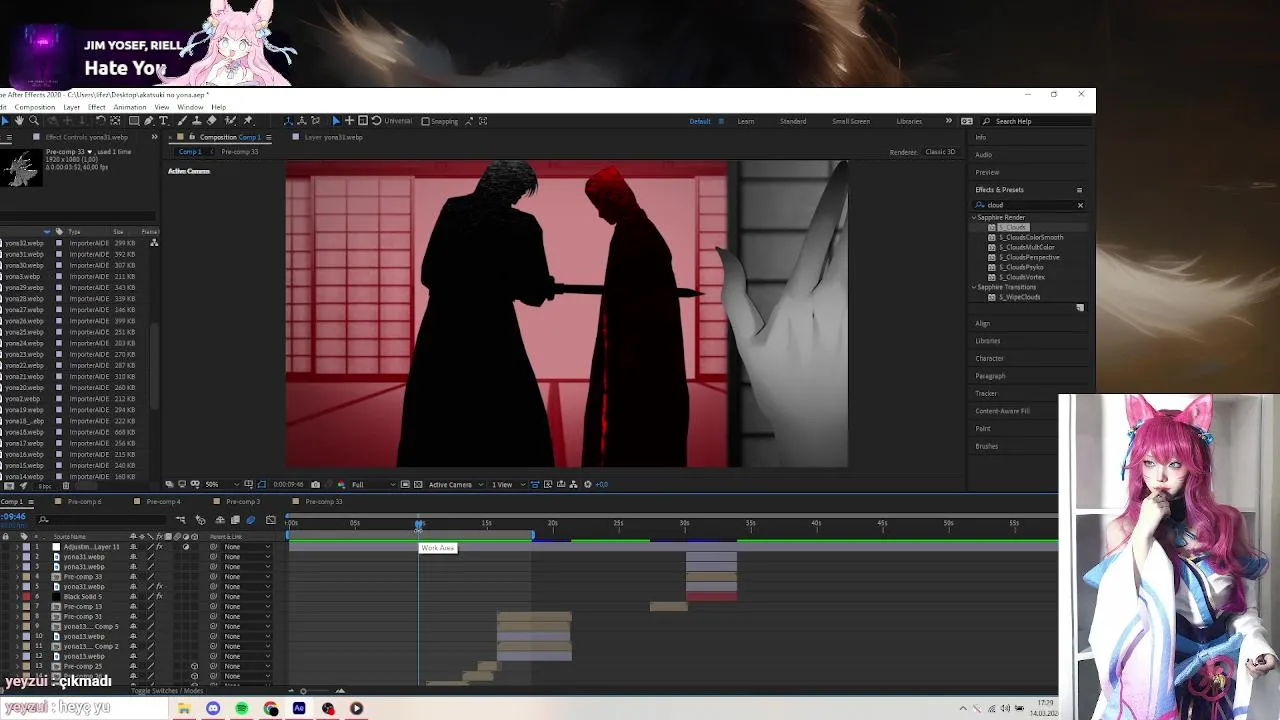Viewport: 1280px width, 720px height.
Task: Open Discord from the taskbar
Action: (x=213, y=708)
